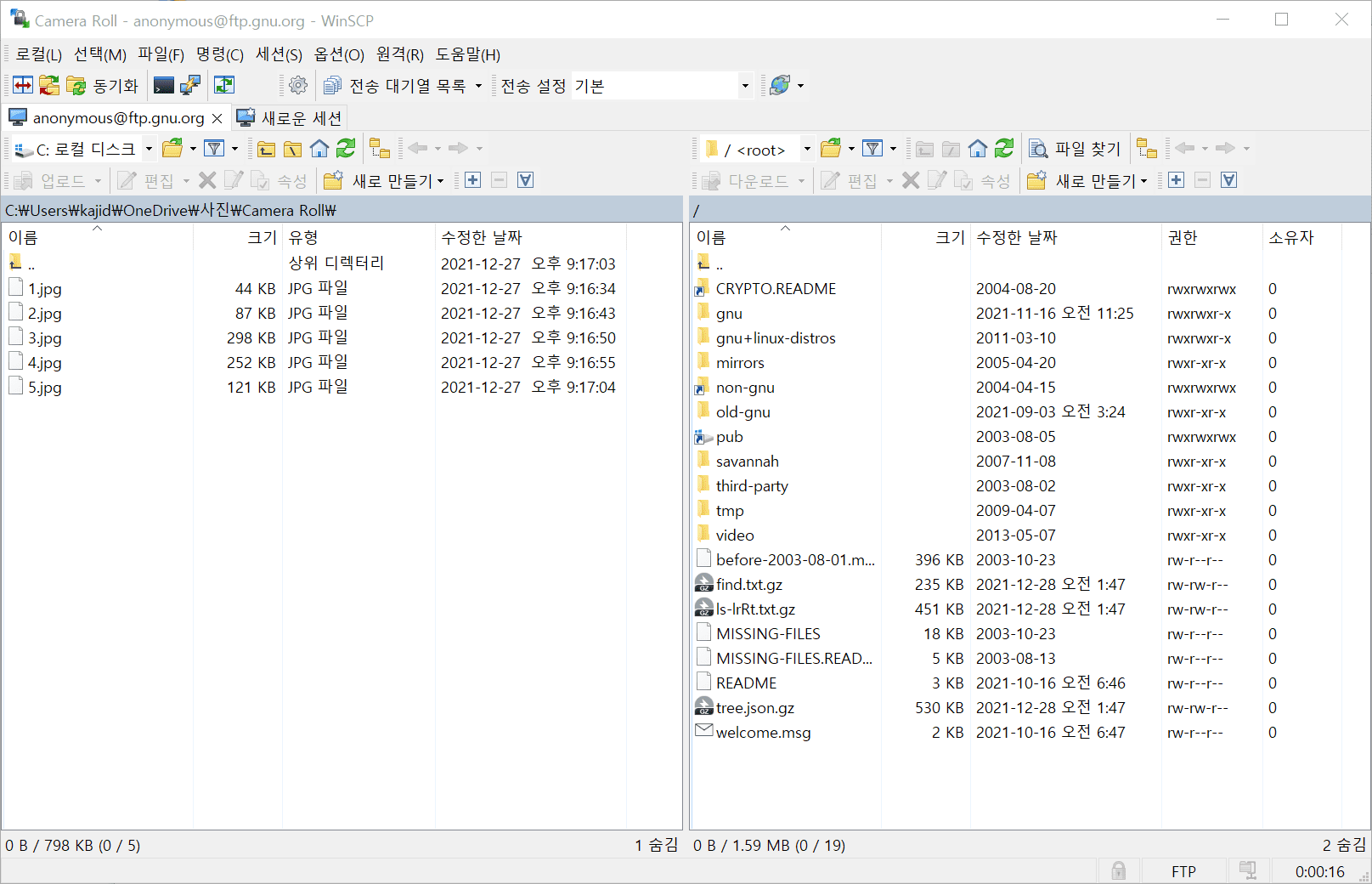Sort local files by 수정한 날짜 column
The height and width of the screenshot is (884, 1372).
point(531,237)
